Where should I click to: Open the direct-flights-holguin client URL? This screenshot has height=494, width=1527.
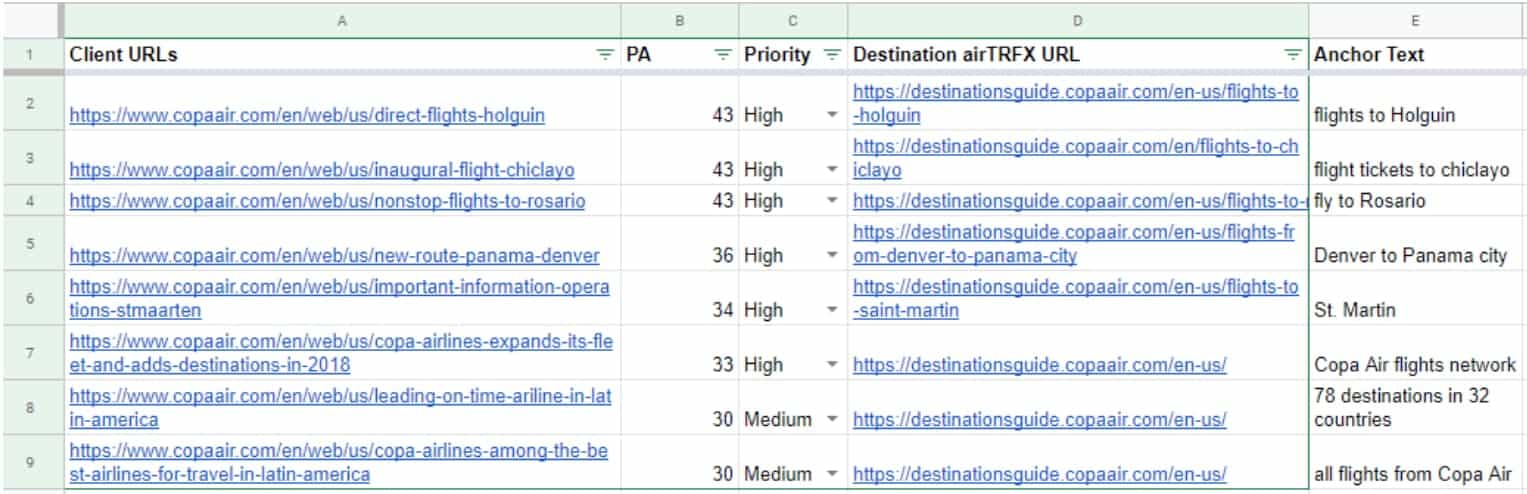click(307, 115)
